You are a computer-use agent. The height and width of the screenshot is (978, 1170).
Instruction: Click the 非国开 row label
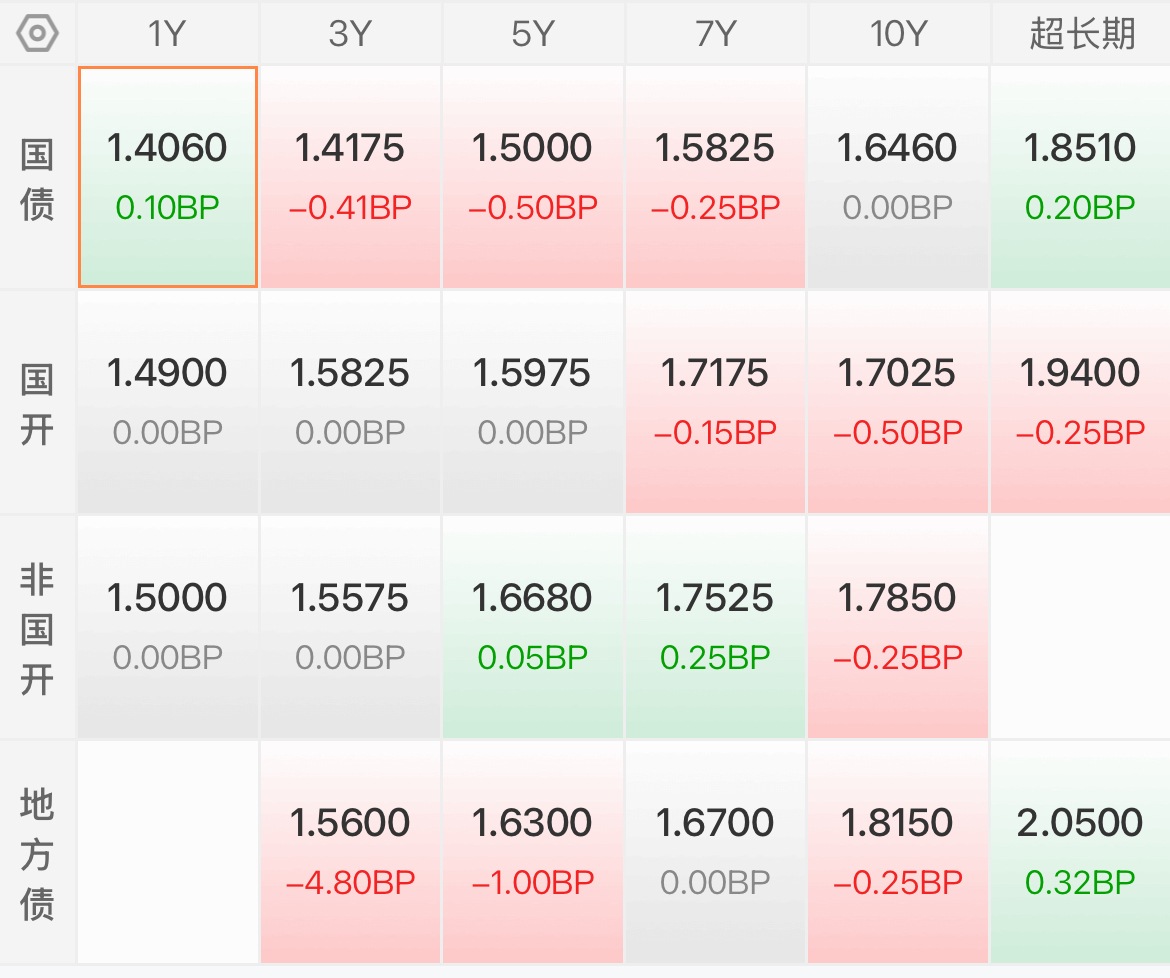(37, 629)
